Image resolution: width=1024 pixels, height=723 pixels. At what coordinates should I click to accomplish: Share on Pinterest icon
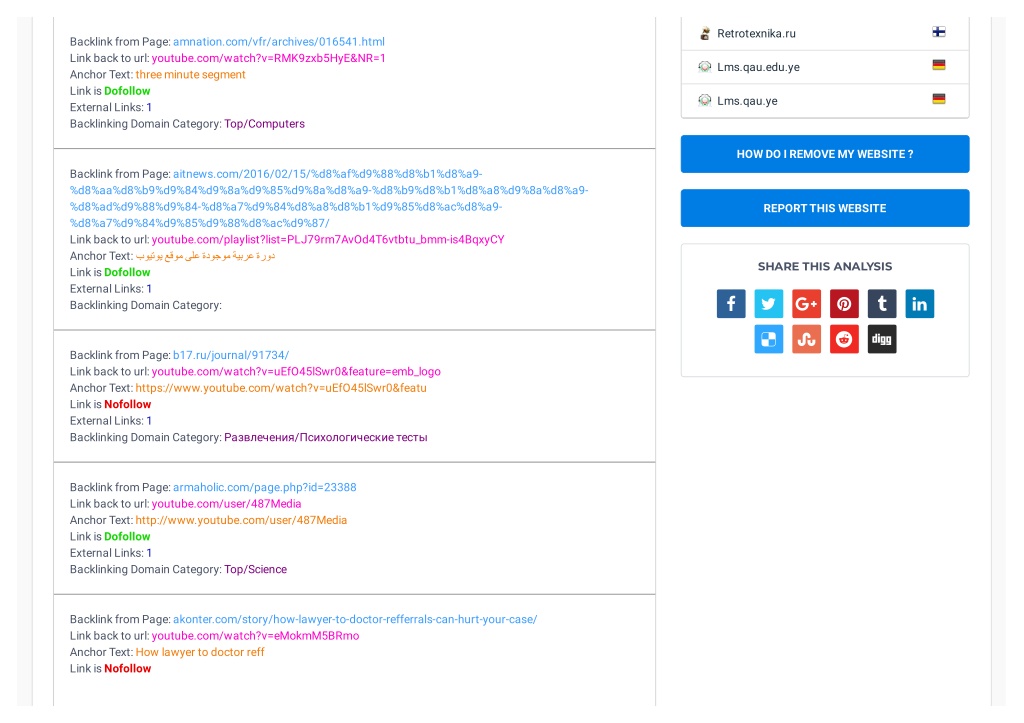[844, 304]
